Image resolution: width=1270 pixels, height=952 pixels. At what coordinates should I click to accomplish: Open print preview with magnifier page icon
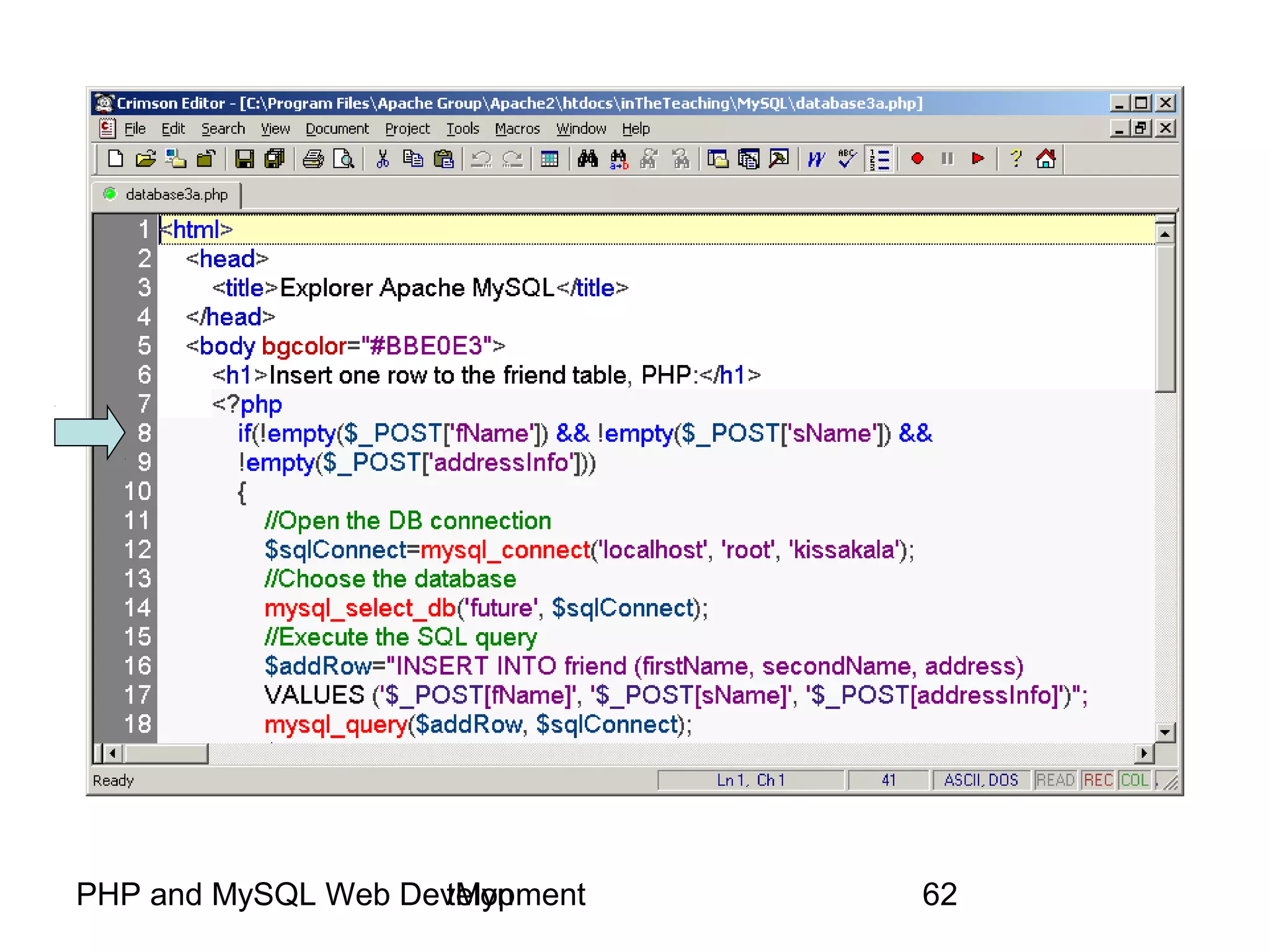click(343, 159)
